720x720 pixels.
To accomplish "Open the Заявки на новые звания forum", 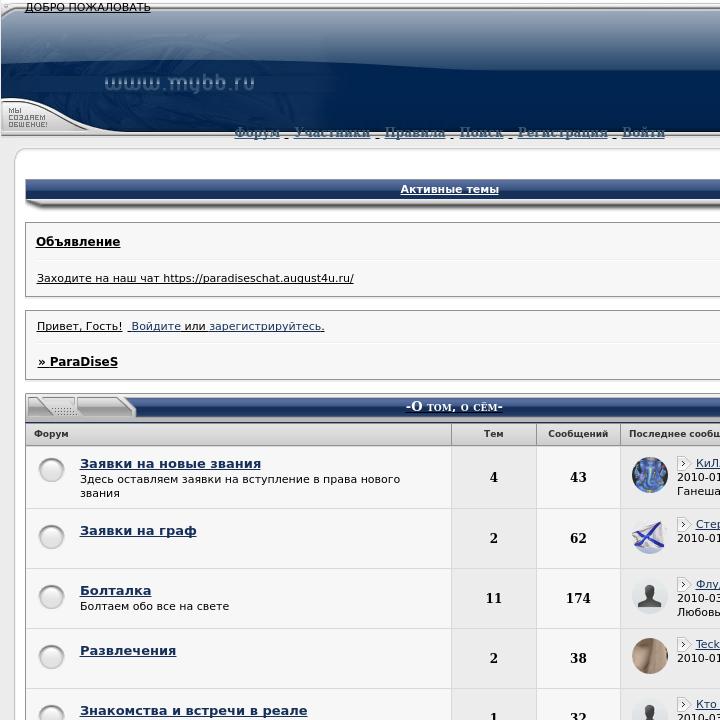I will pos(170,464).
